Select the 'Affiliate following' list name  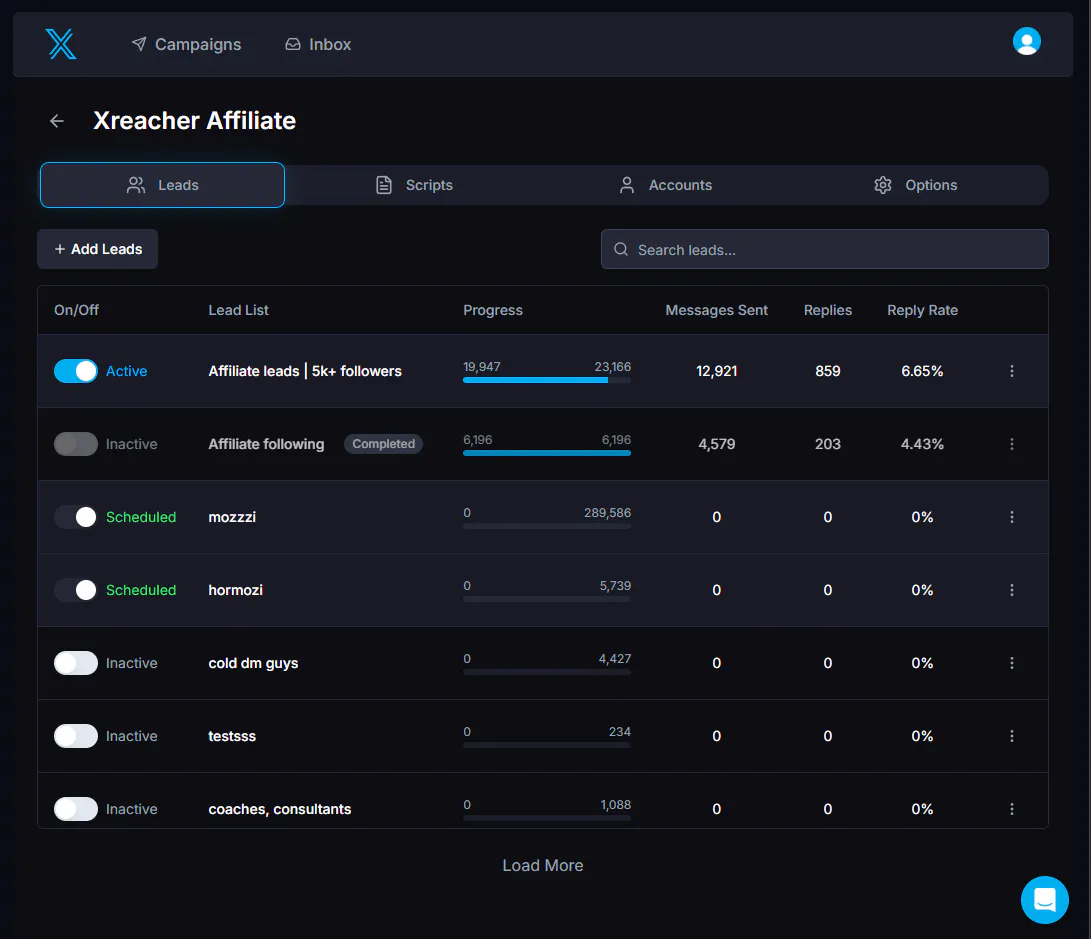pyautogui.click(x=266, y=444)
